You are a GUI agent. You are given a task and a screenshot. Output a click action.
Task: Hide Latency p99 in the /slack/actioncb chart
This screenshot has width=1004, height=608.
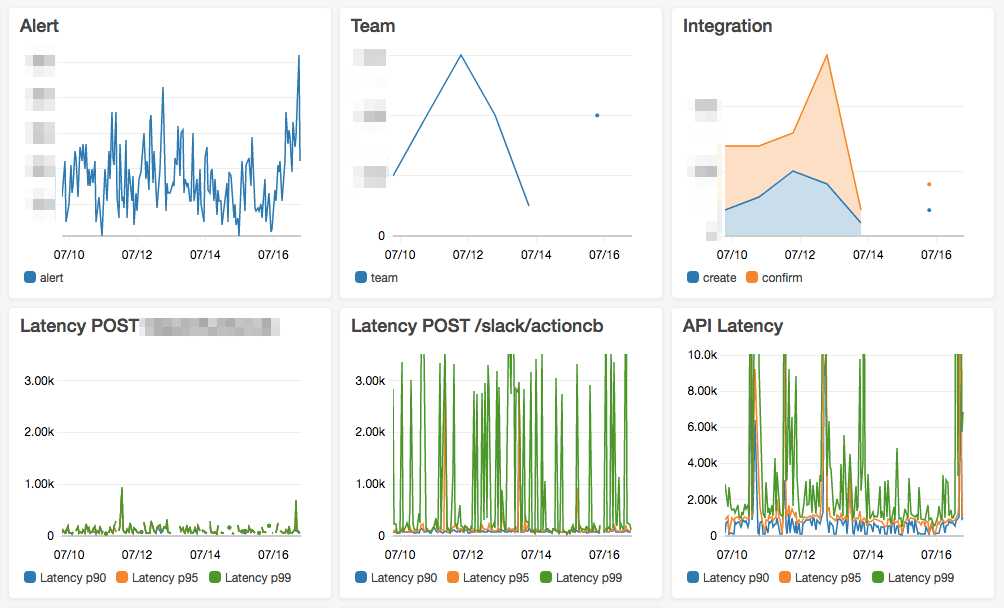point(589,577)
